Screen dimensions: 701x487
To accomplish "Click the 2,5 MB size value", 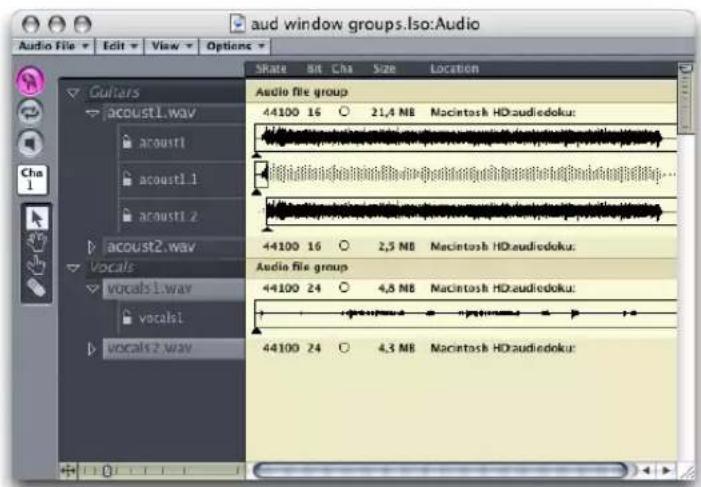I will [397, 246].
